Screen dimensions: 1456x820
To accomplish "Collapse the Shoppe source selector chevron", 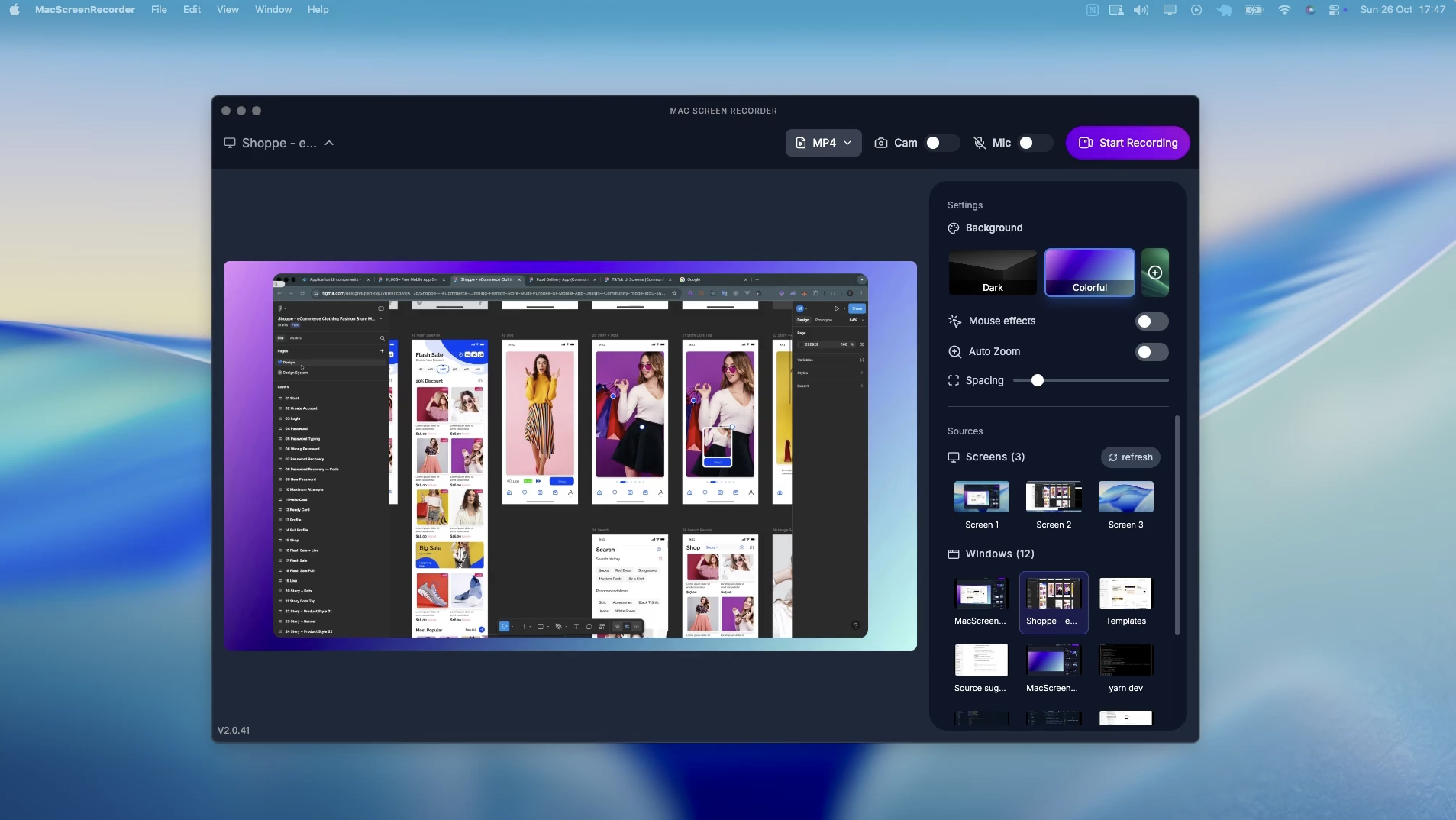I will pos(329,143).
